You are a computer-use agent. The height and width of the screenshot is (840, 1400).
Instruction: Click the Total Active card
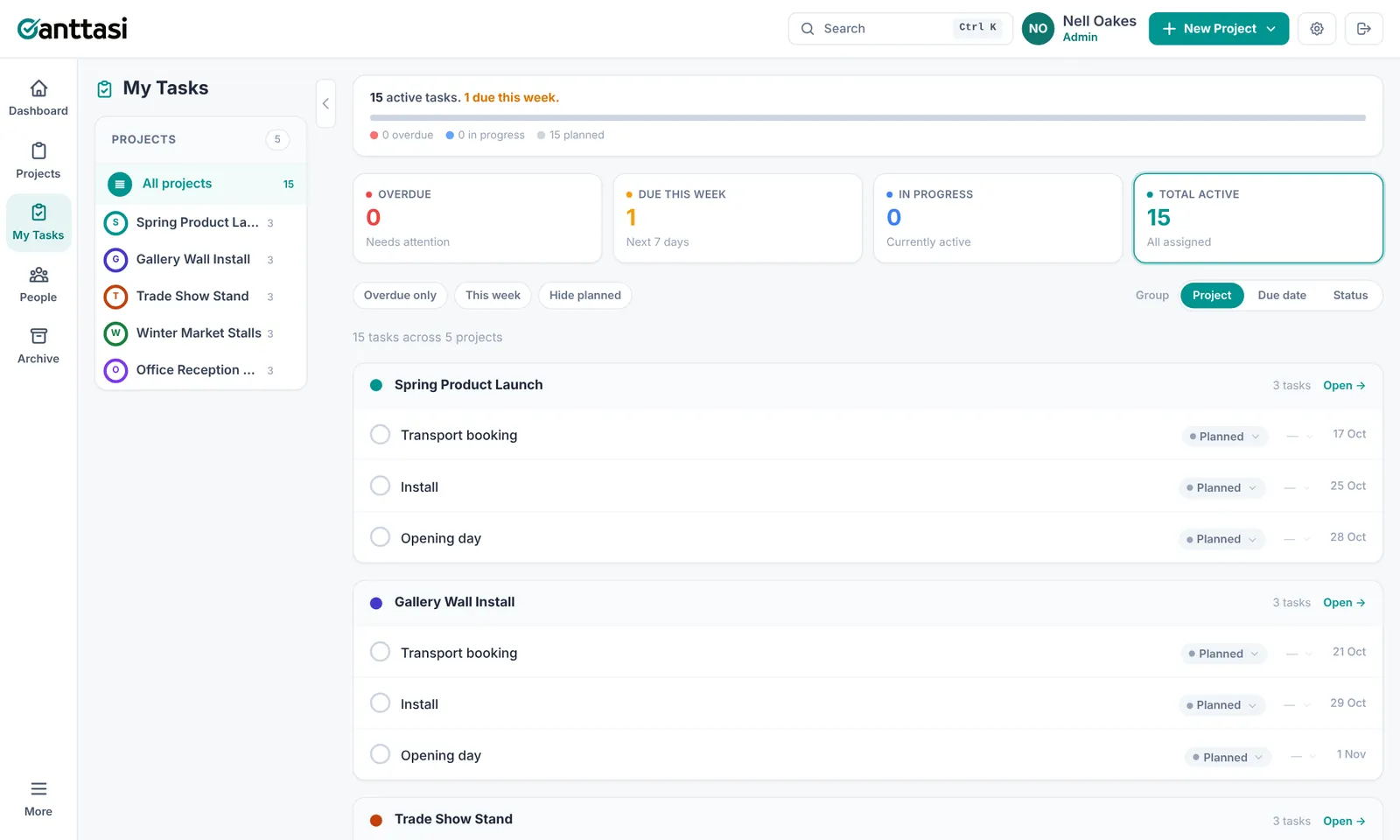coord(1258,218)
